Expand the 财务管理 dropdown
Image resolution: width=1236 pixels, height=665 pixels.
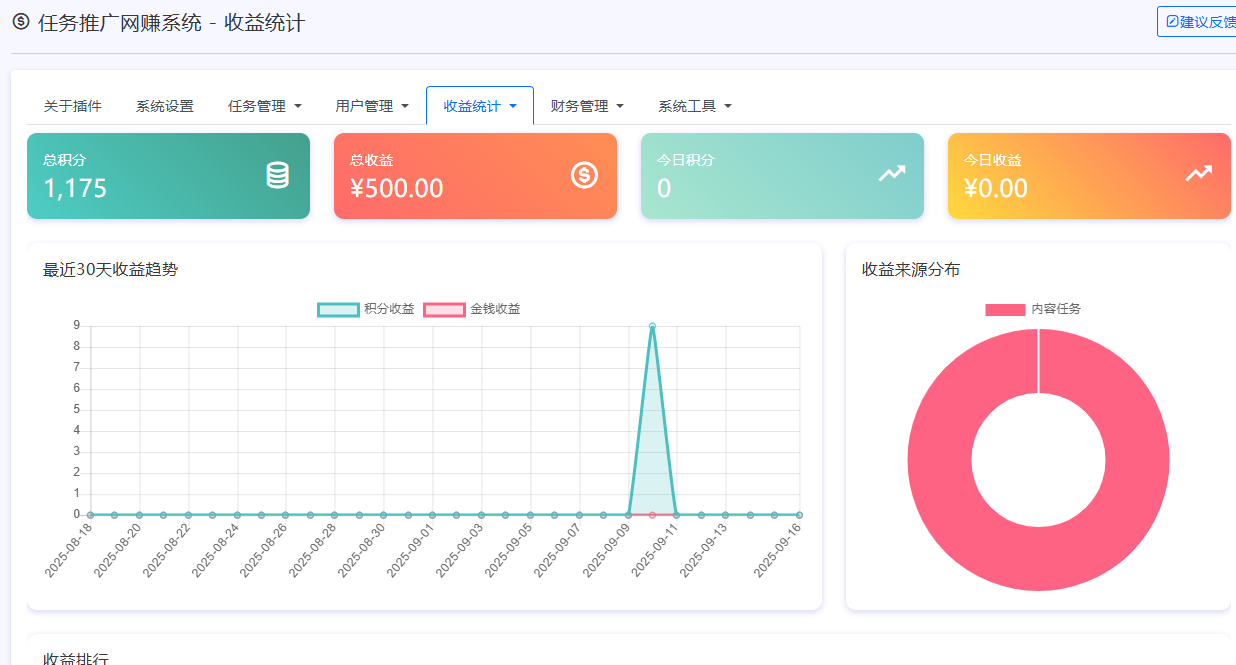586,104
